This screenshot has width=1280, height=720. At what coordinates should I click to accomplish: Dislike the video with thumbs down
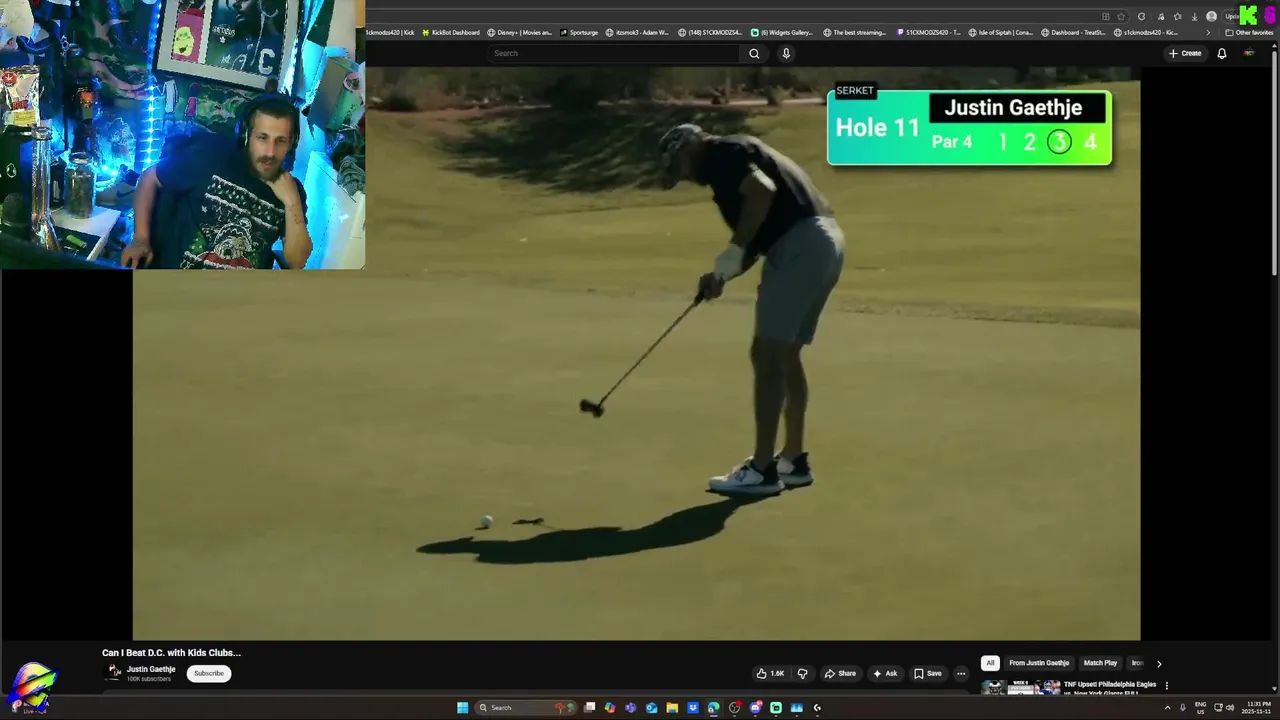coord(802,673)
